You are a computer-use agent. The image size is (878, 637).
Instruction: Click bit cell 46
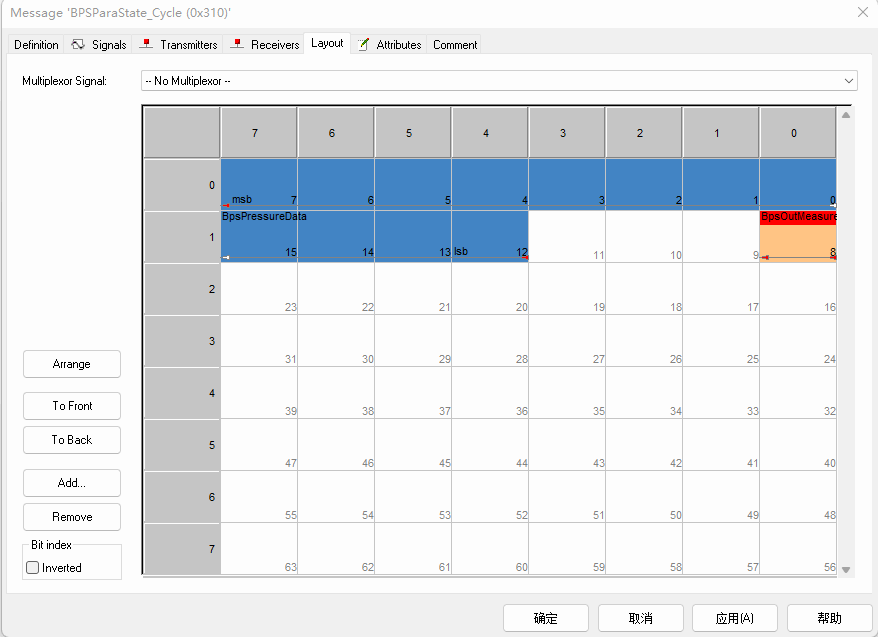tap(336, 445)
